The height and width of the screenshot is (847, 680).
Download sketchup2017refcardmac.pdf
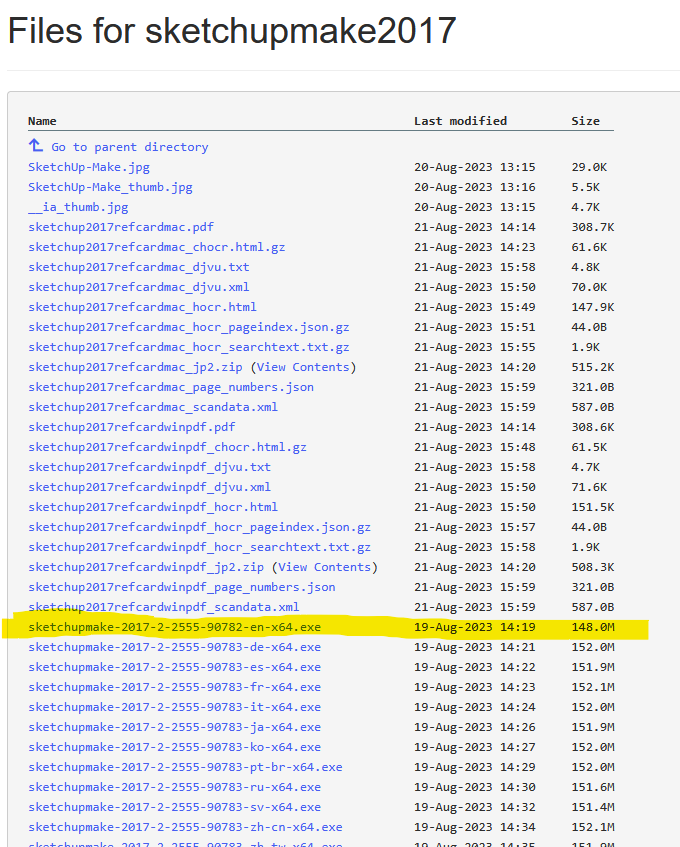click(x=121, y=227)
